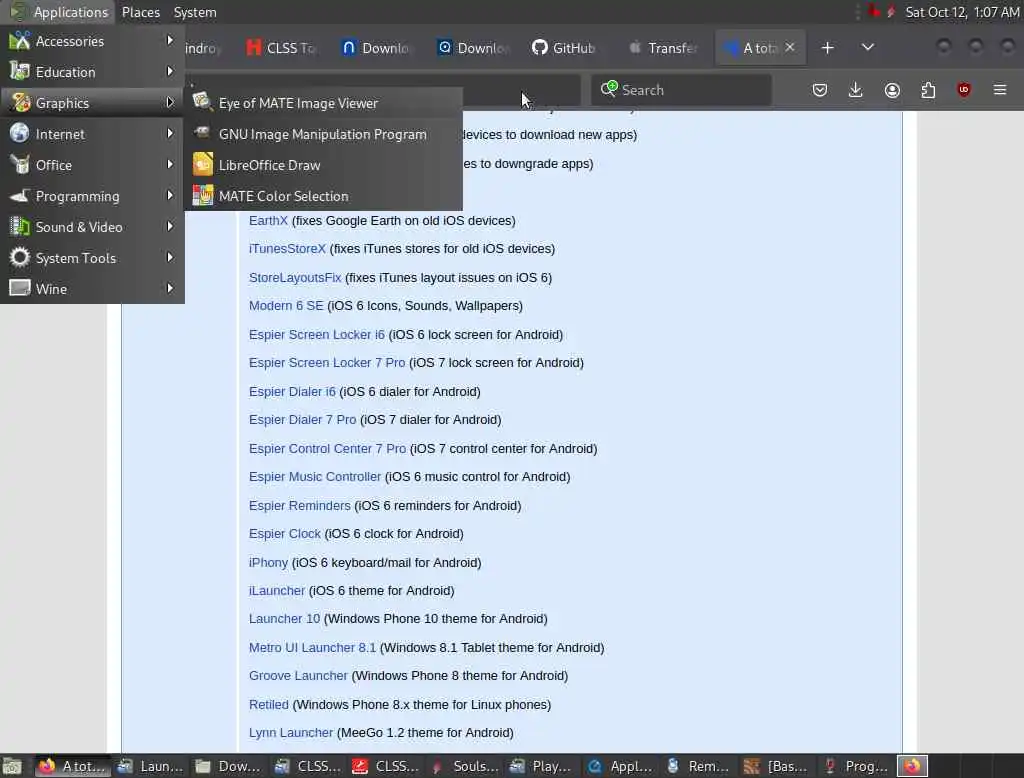Close the active 'A tot' tab
This screenshot has height=778, width=1024.
pos(790,47)
